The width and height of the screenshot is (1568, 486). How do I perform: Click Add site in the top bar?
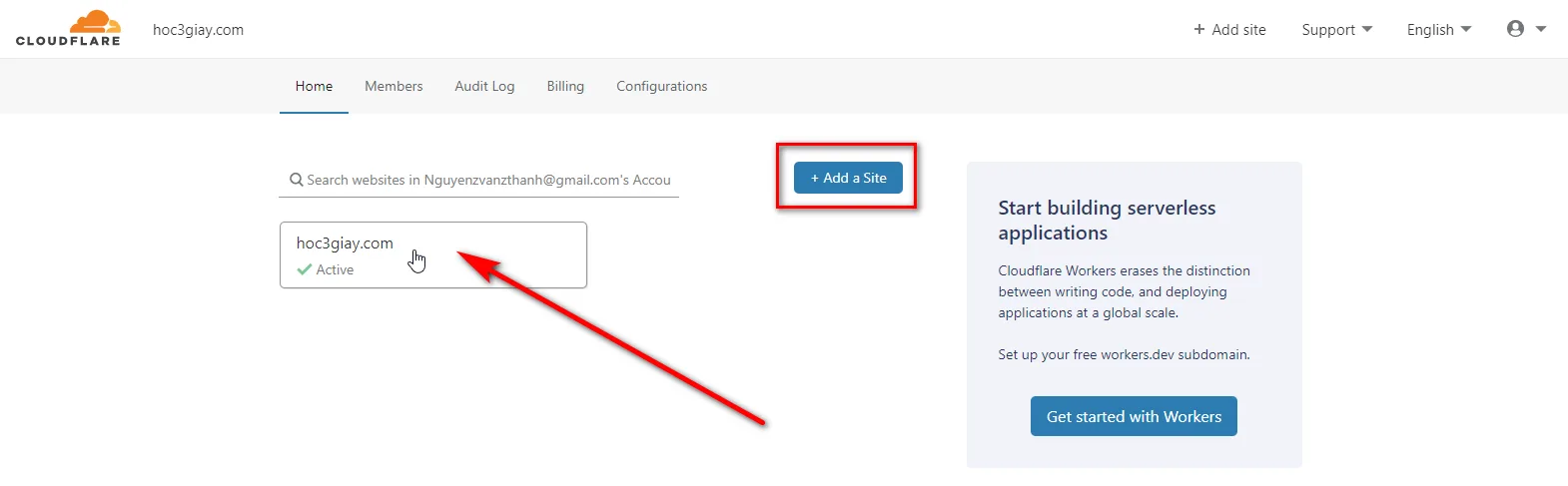coord(1229,30)
